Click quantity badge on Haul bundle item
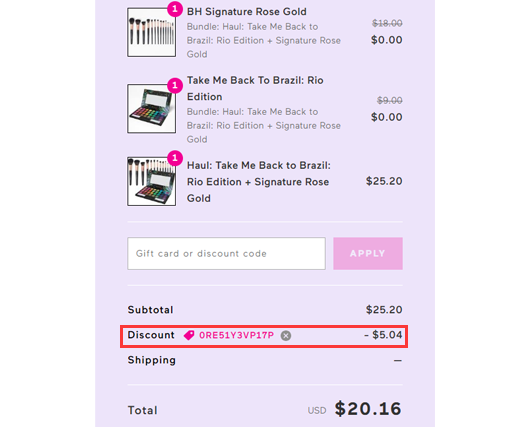 (x=175, y=158)
